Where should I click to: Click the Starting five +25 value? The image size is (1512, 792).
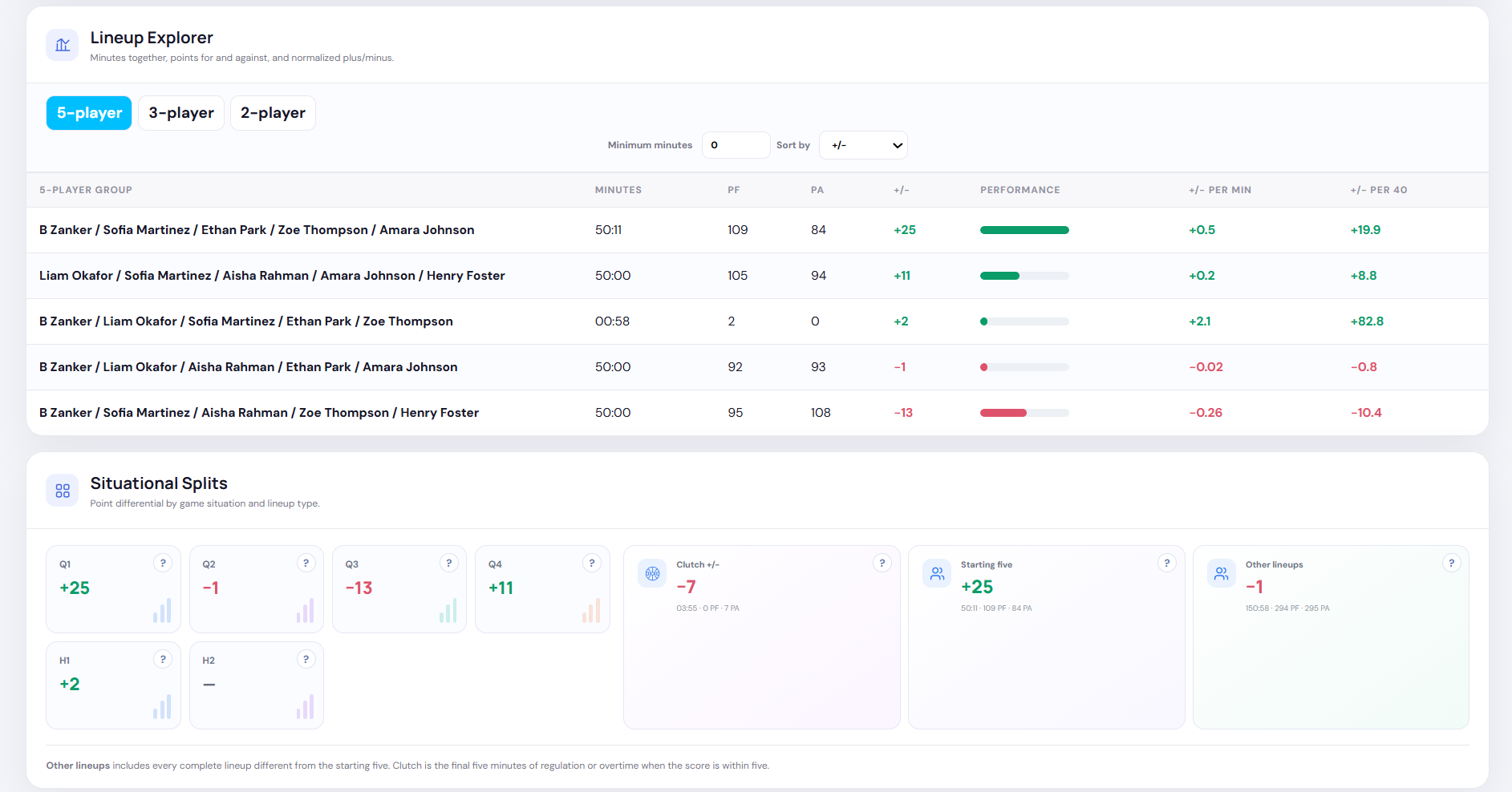[x=977, y=587]
